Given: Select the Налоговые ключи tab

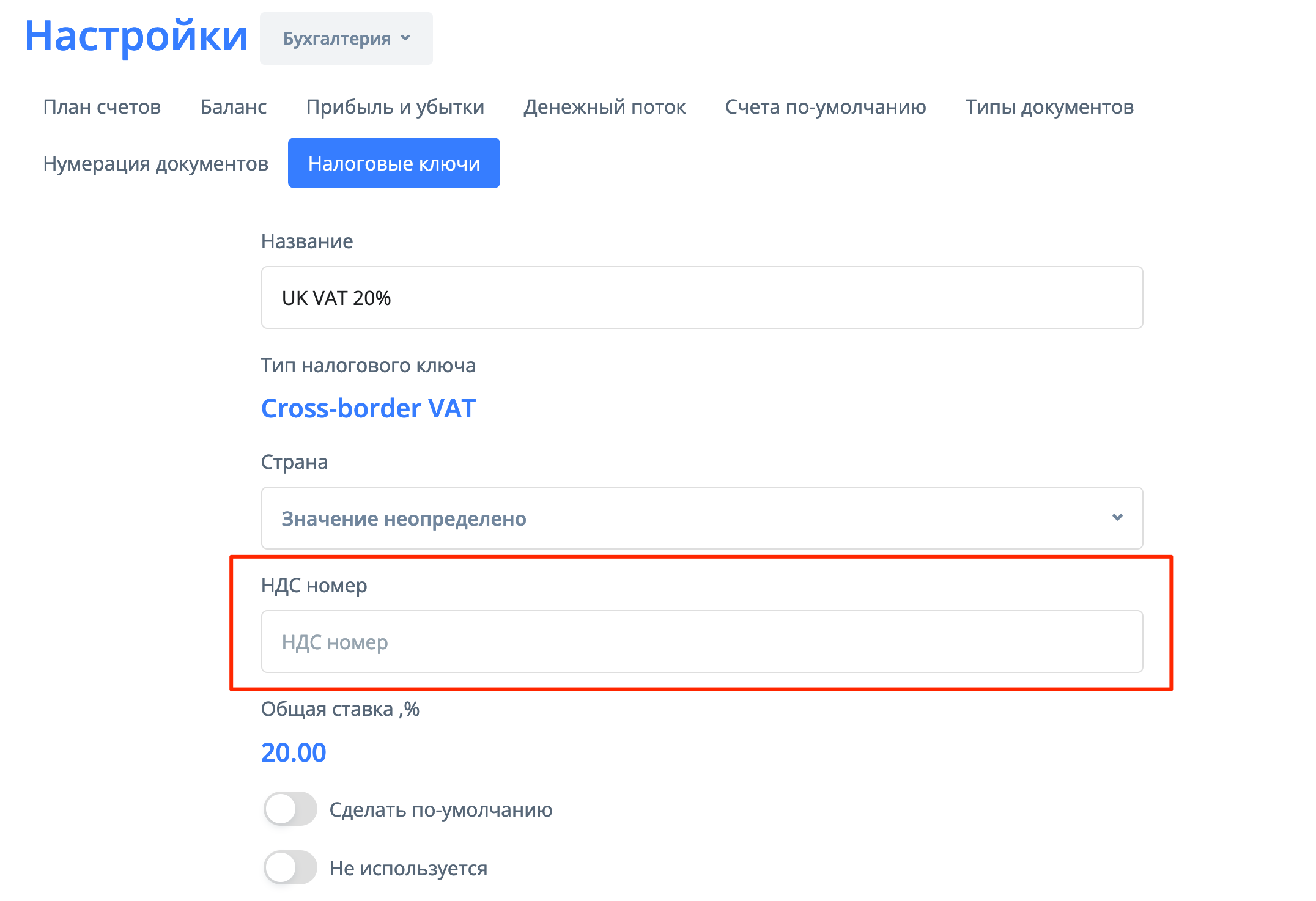Looking at the screenshot, I should (394, 163).
